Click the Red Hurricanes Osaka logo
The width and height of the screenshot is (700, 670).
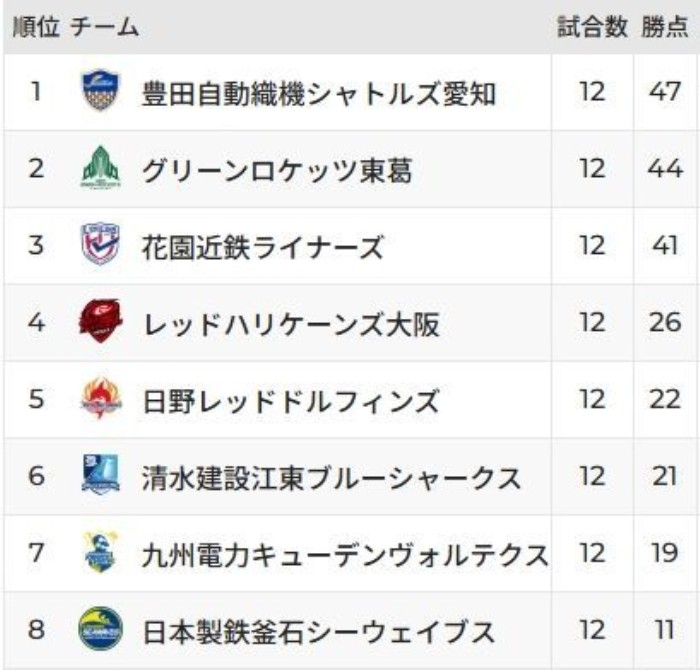101,321
